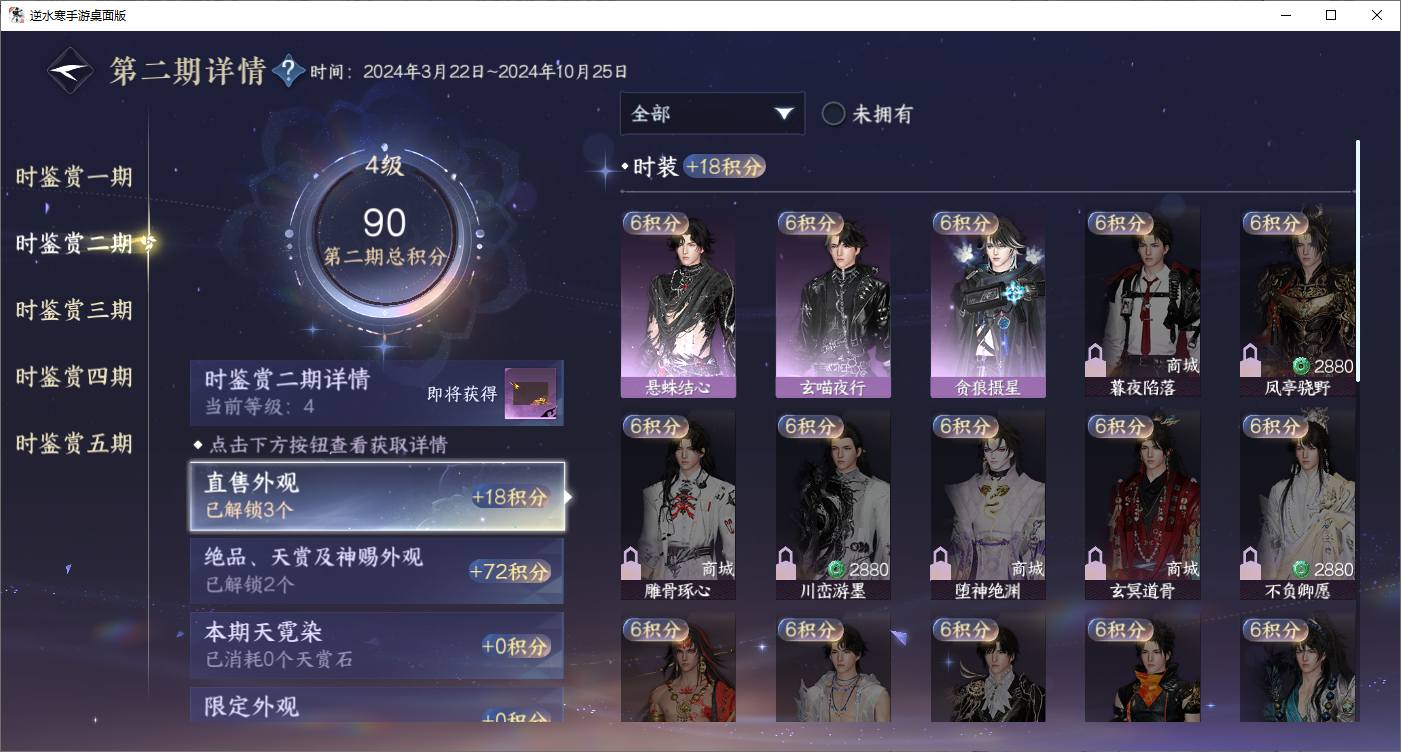This screenshot has height=752, width=1401.
Task: Click the jade currency icon on 川峦游墨
Action: coord(837,569)
